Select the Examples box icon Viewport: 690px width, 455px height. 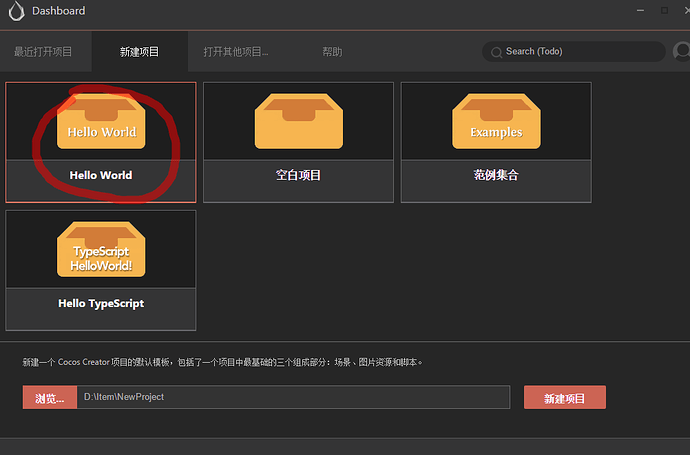(496, 121)
